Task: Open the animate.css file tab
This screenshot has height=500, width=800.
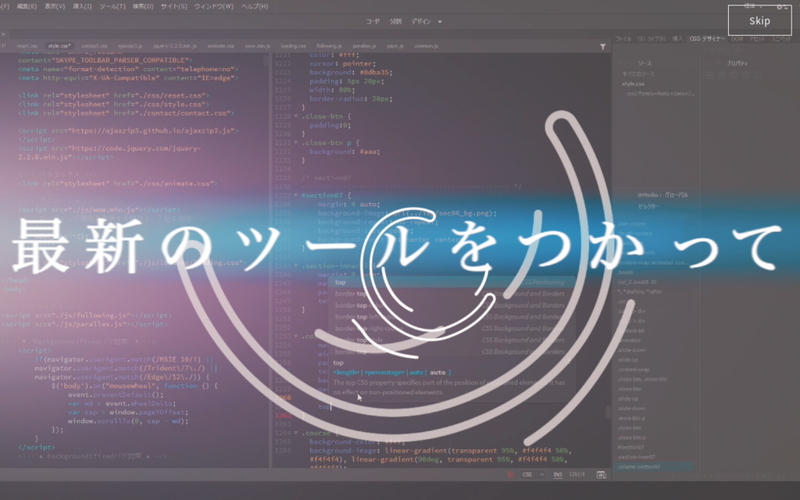Action: tap(220, 46)
